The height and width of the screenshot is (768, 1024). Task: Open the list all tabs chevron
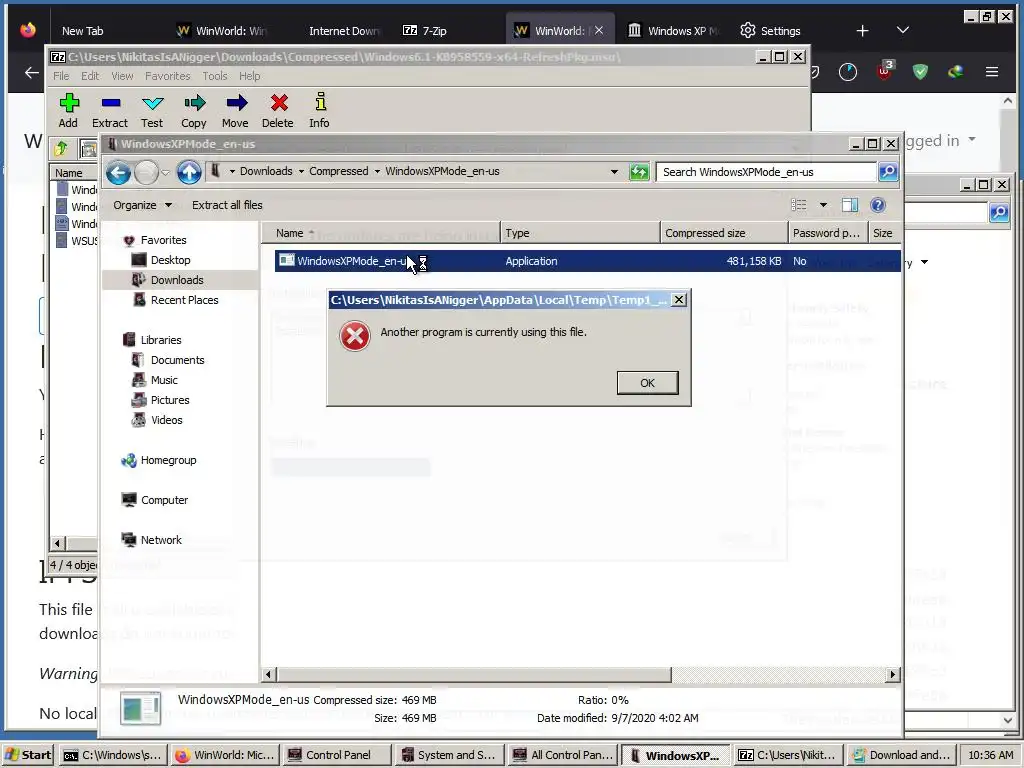coord(903,31)
